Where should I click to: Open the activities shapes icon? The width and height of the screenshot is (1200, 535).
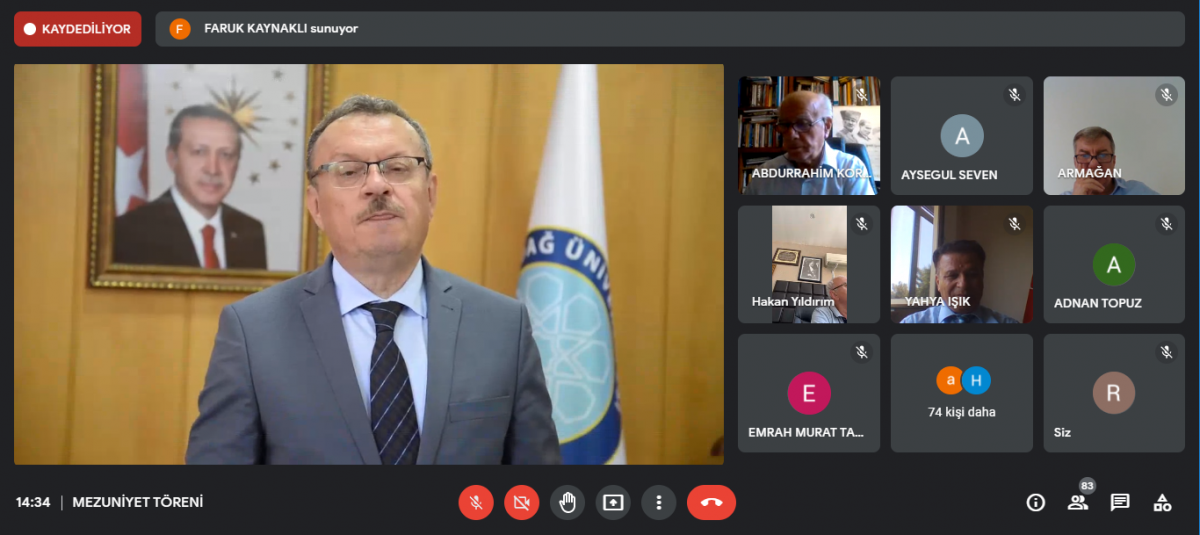(1162, 502)
